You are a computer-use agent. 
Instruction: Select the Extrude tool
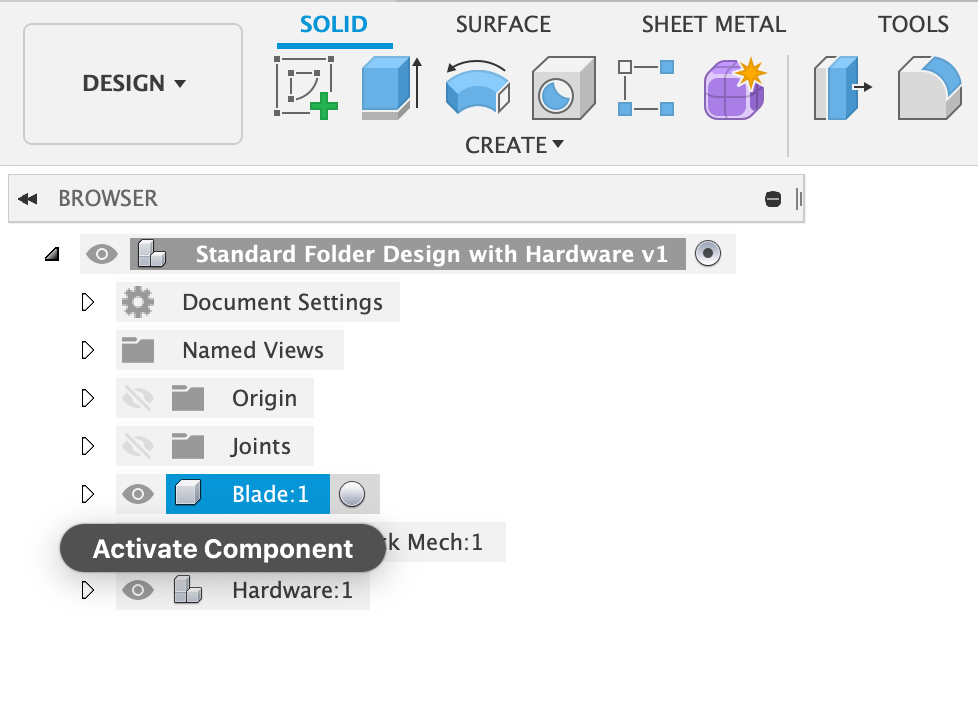click(391, 88)
